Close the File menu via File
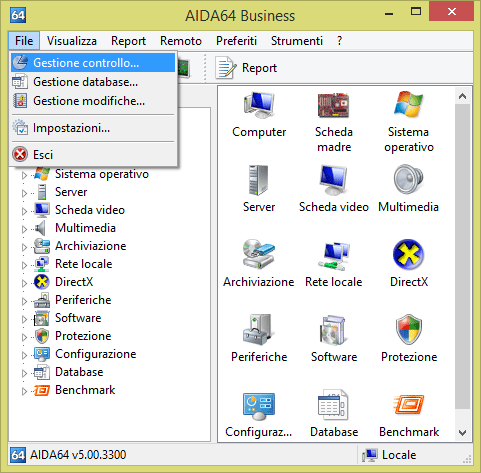Viewport: 481px width, 473px height. (24, 41)
